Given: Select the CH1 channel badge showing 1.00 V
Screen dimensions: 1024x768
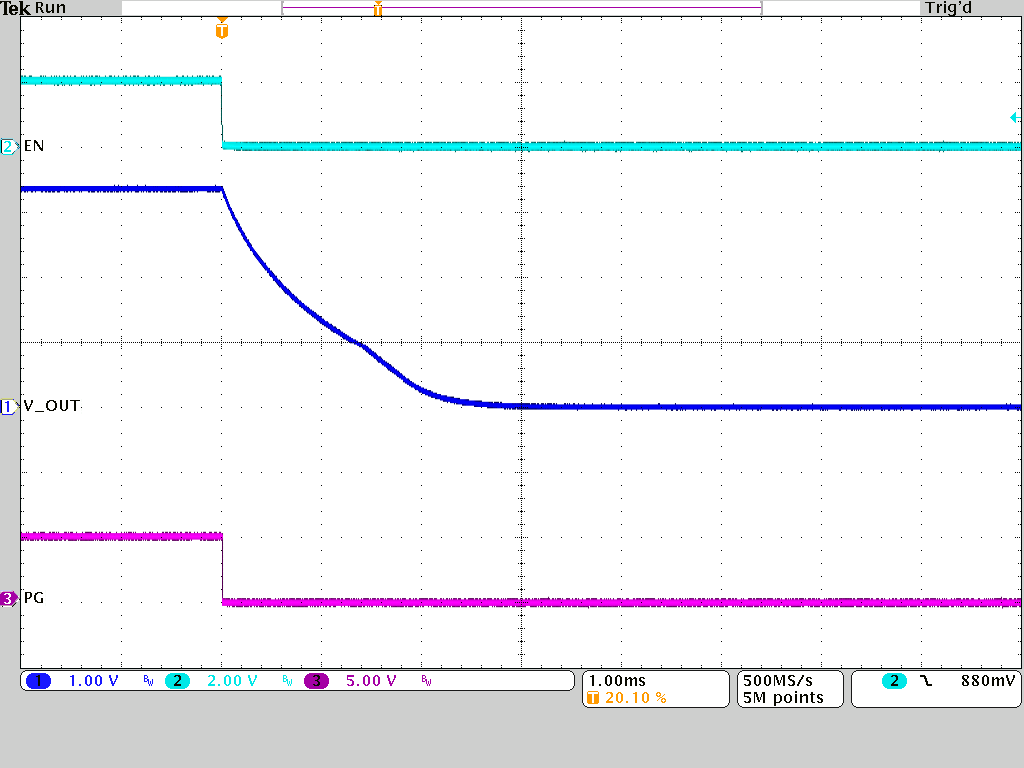Looking at the screenshot, I should pos(38,680).
